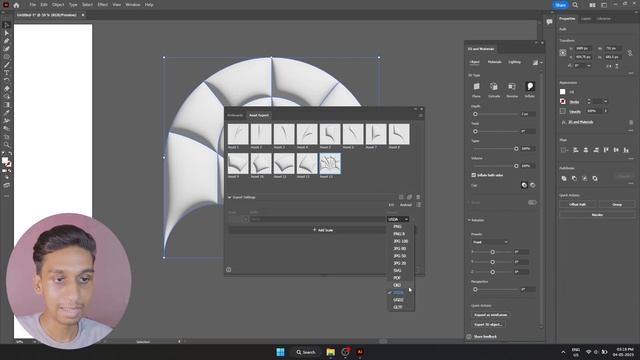This screenshot has height=360, width=640.
Task: Click the Depth slider handle
Action: pyautogui.click(x=475, y=114)
